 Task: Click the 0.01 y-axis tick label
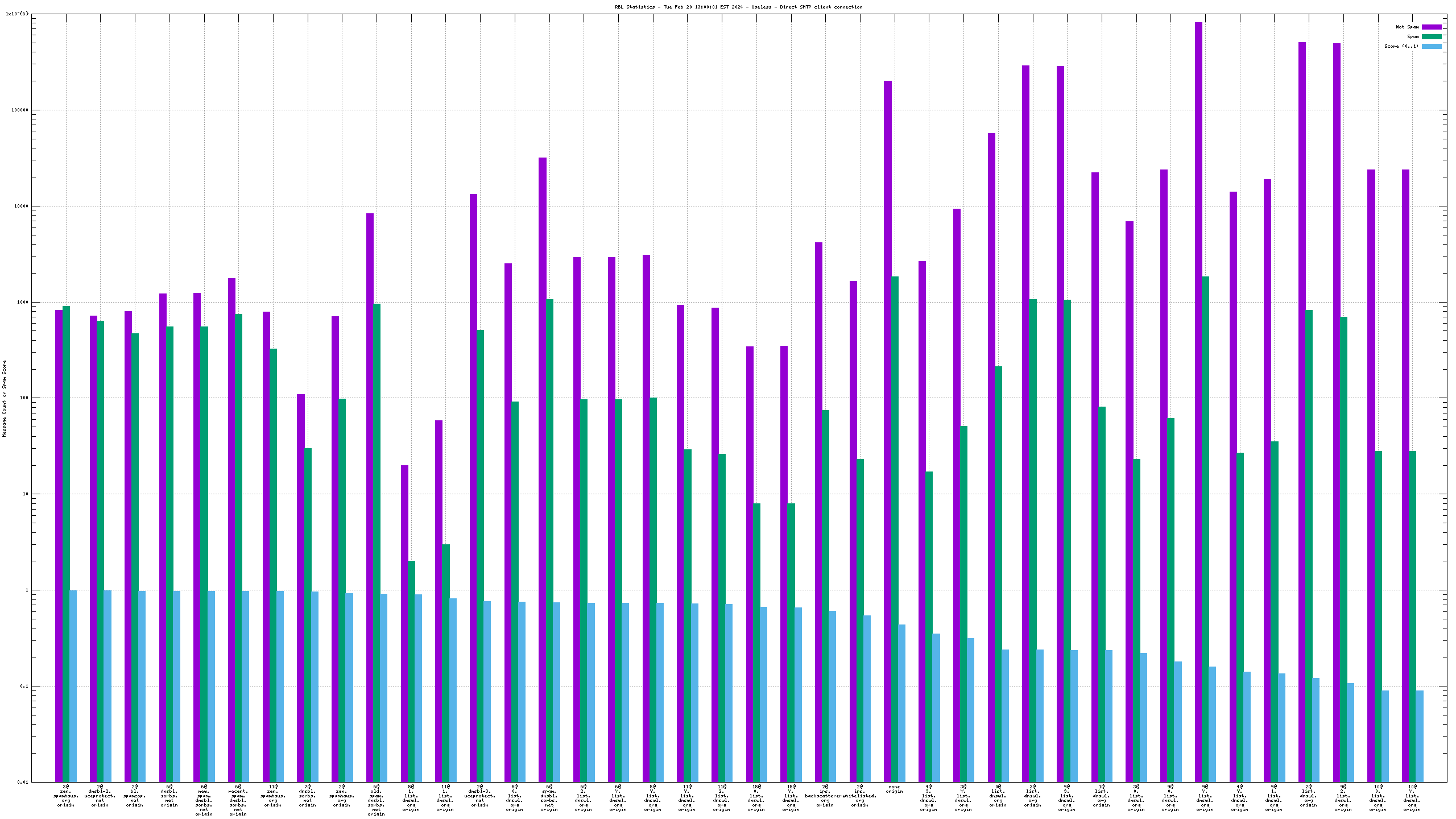point(23,782)
